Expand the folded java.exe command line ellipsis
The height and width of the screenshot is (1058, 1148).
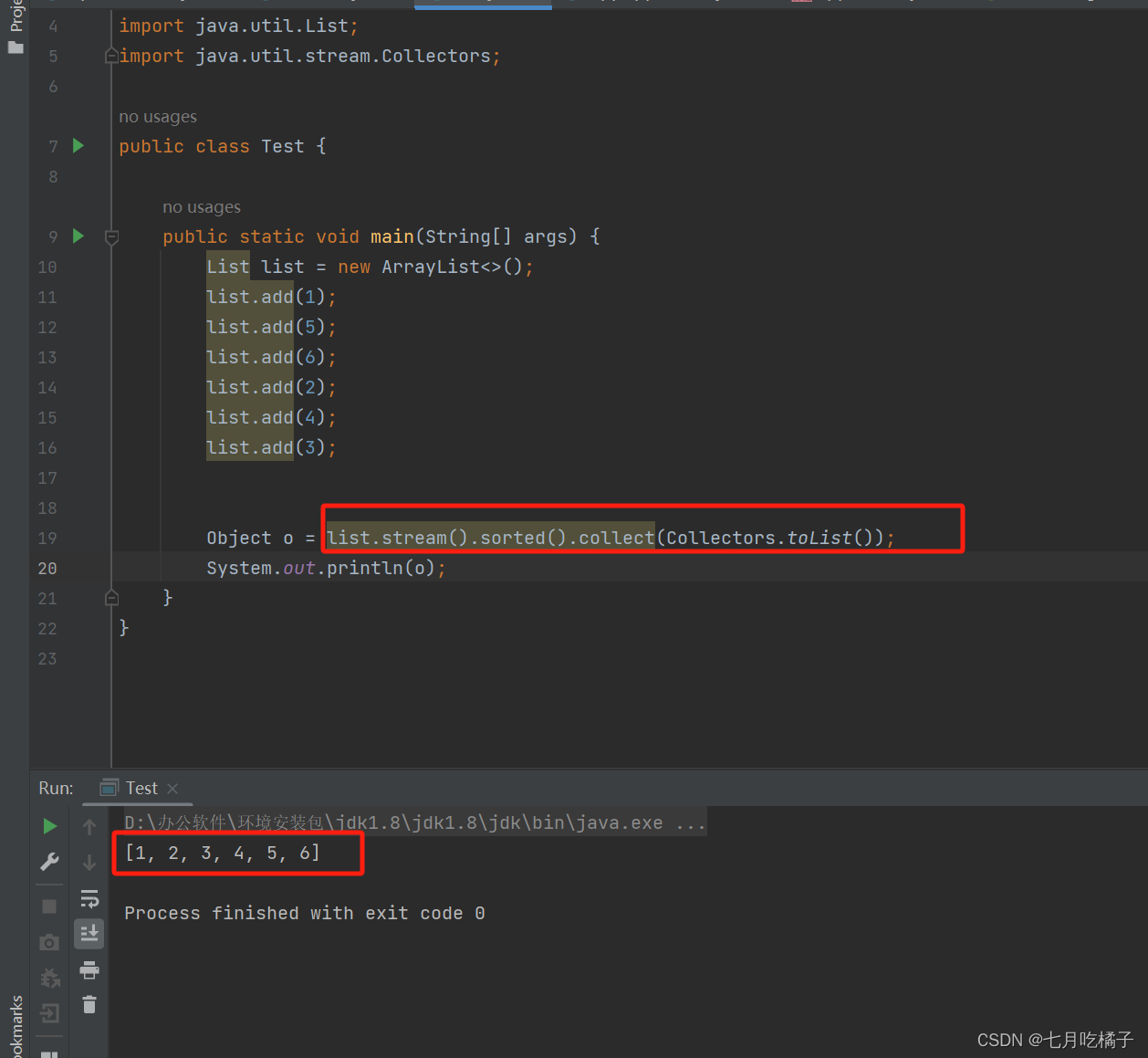click(691, 822)
